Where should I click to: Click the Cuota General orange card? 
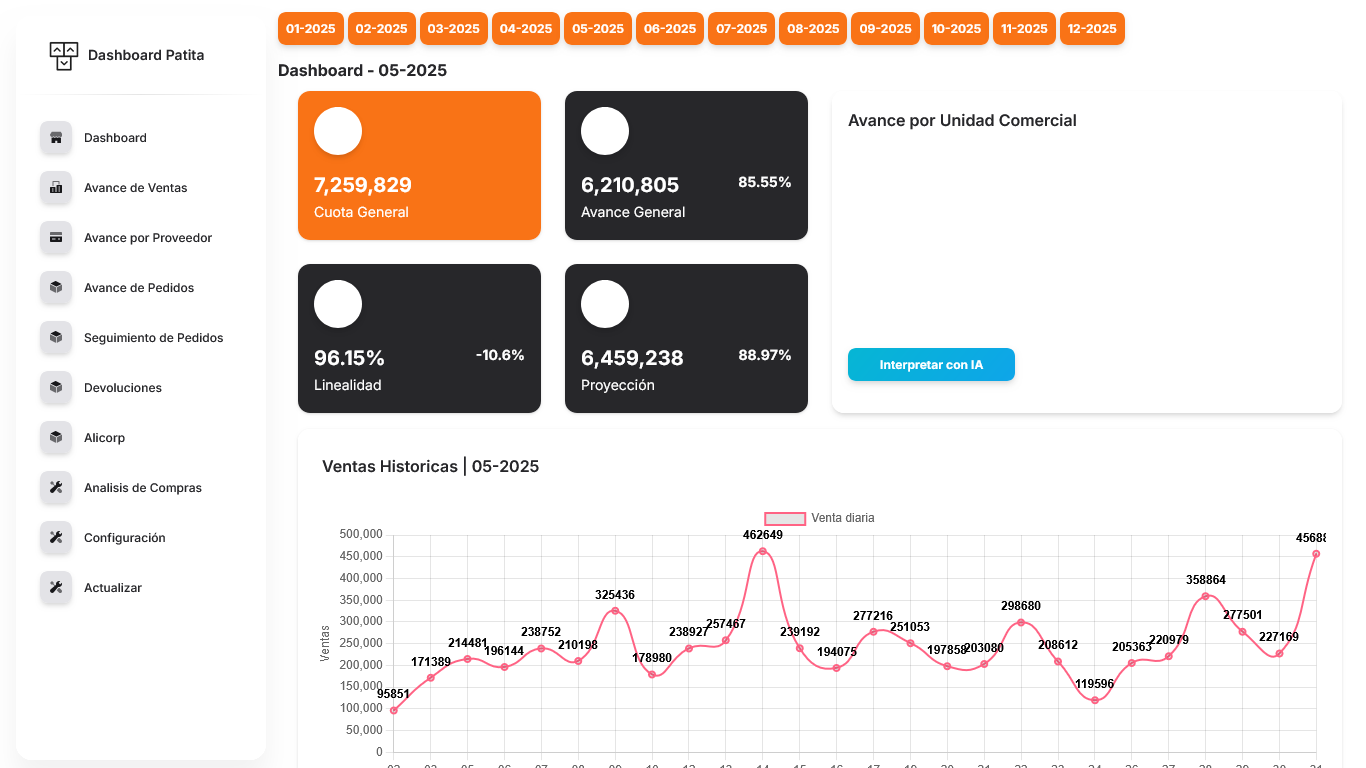click(419, 165)
